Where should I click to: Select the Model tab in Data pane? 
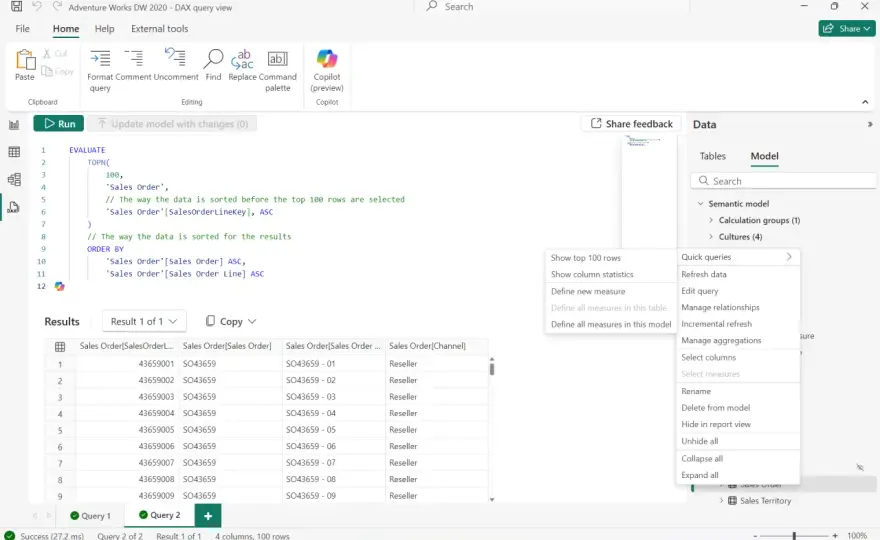point(764,156)
